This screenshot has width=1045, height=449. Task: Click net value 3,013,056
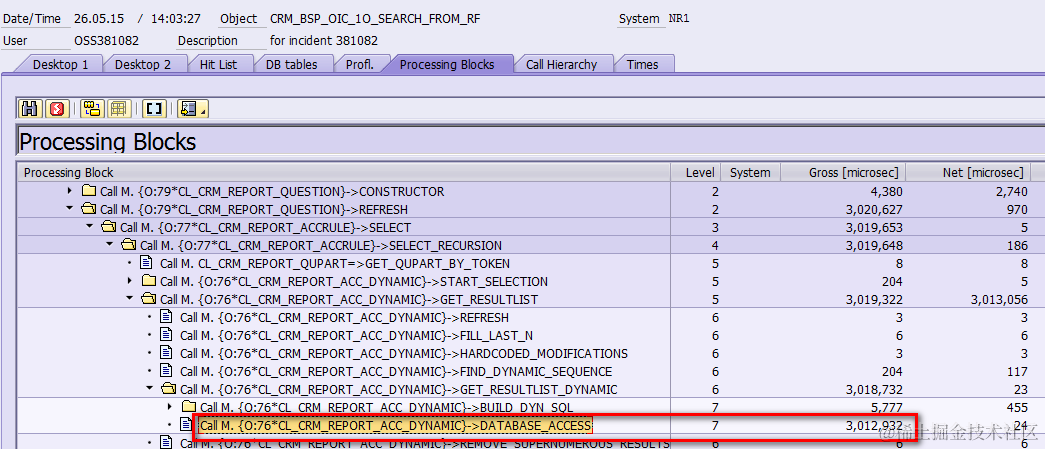[x=998, y=300]
